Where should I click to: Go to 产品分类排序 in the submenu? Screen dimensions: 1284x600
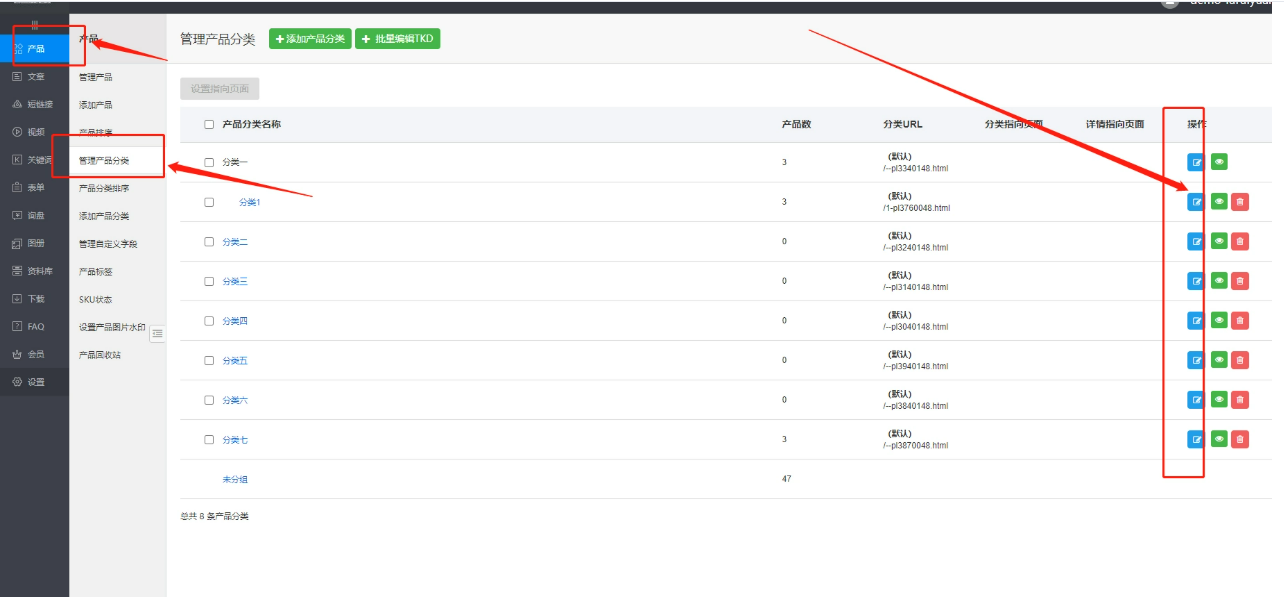click(104, 188)
